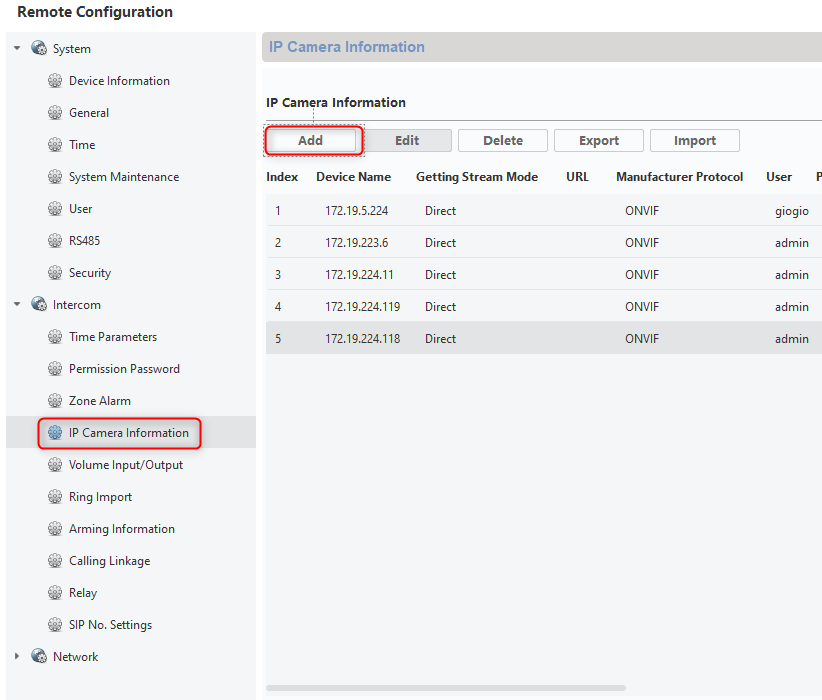Image resolution: width=822 pixels, height=700 pixels.
Task: Open SIP No. Settings
Action: pos(110,624)
